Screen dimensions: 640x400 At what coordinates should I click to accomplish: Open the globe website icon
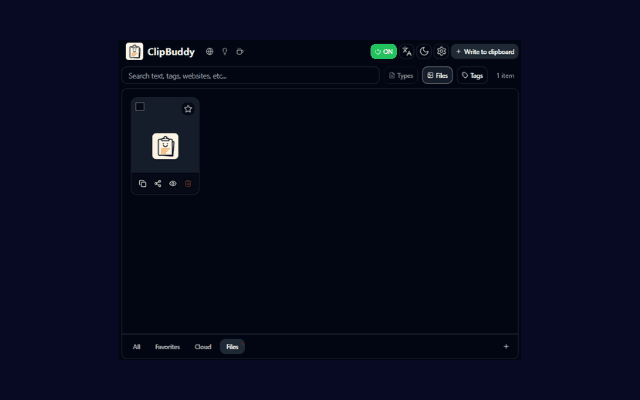209,51
